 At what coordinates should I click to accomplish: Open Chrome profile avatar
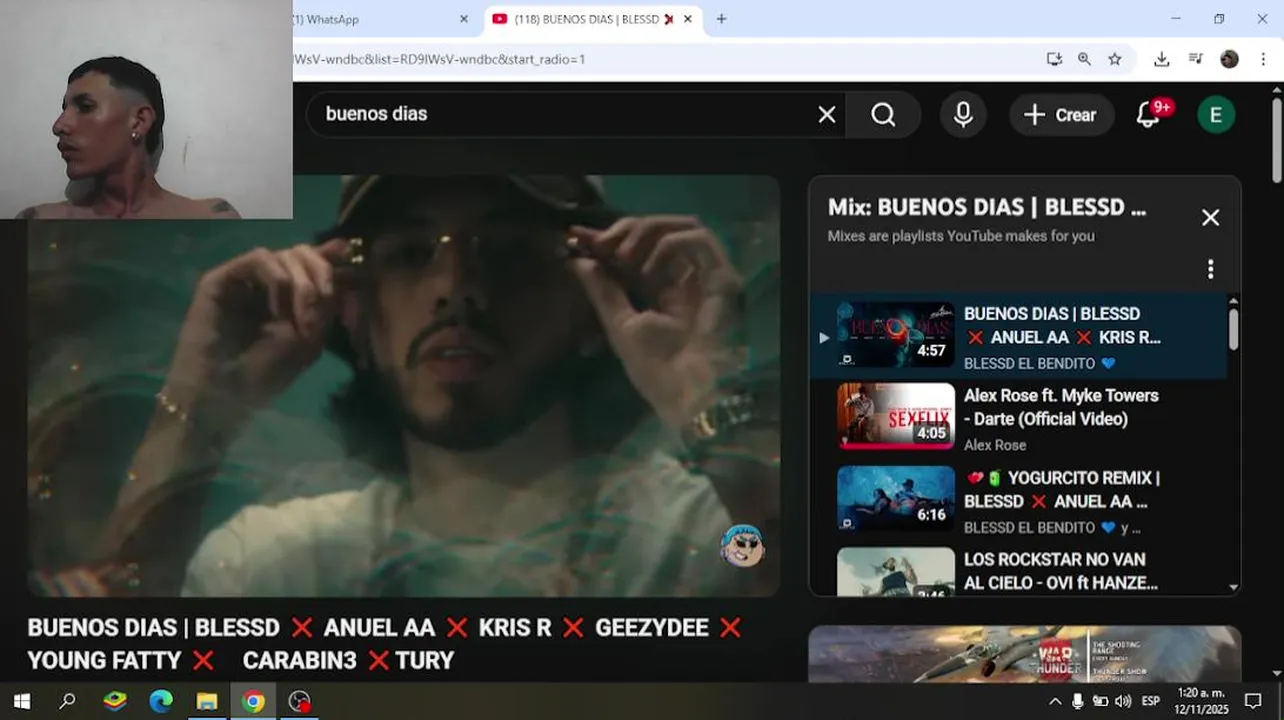pos(1230,59)
